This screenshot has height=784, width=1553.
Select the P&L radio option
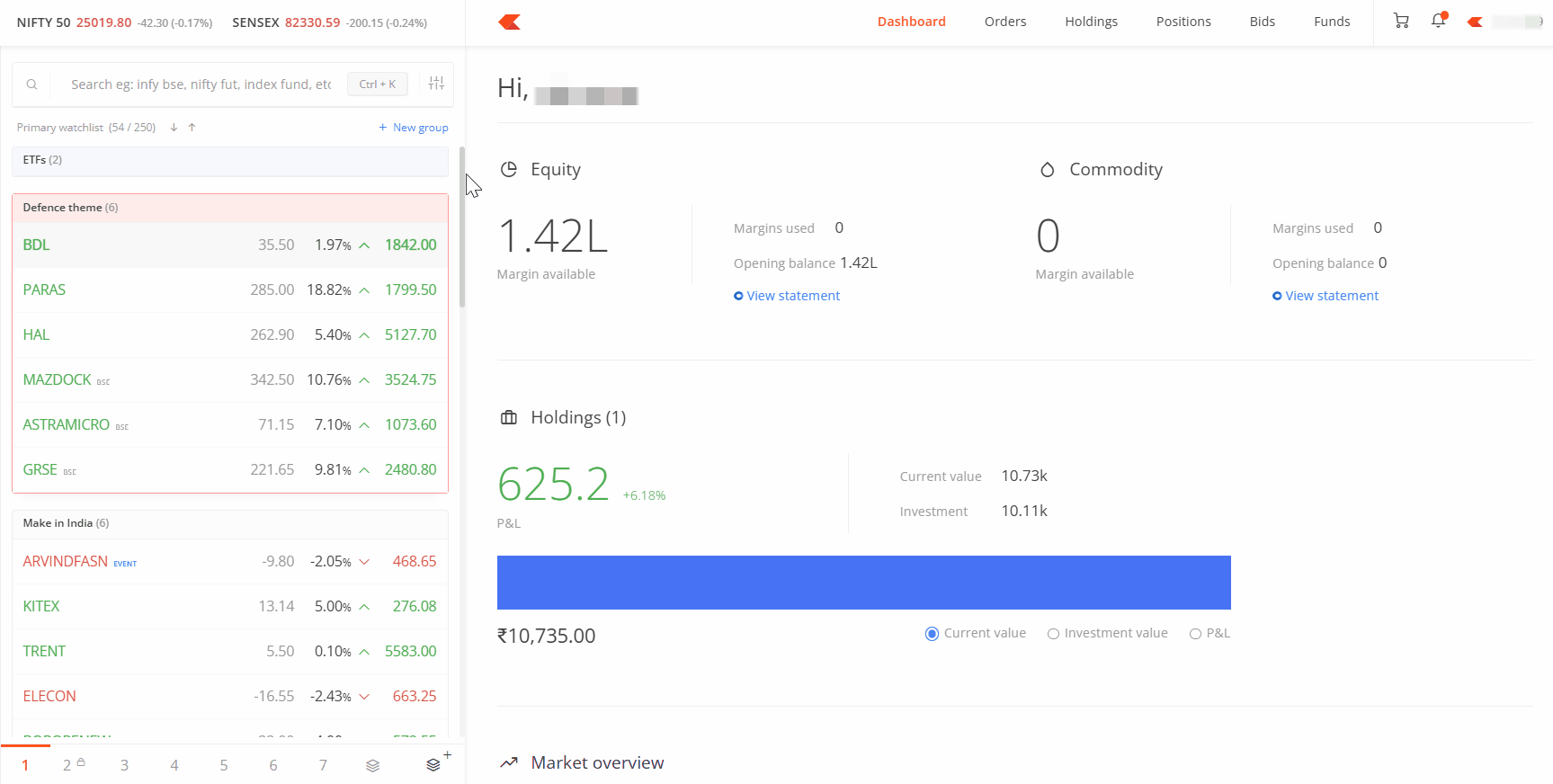(1195, 634)
